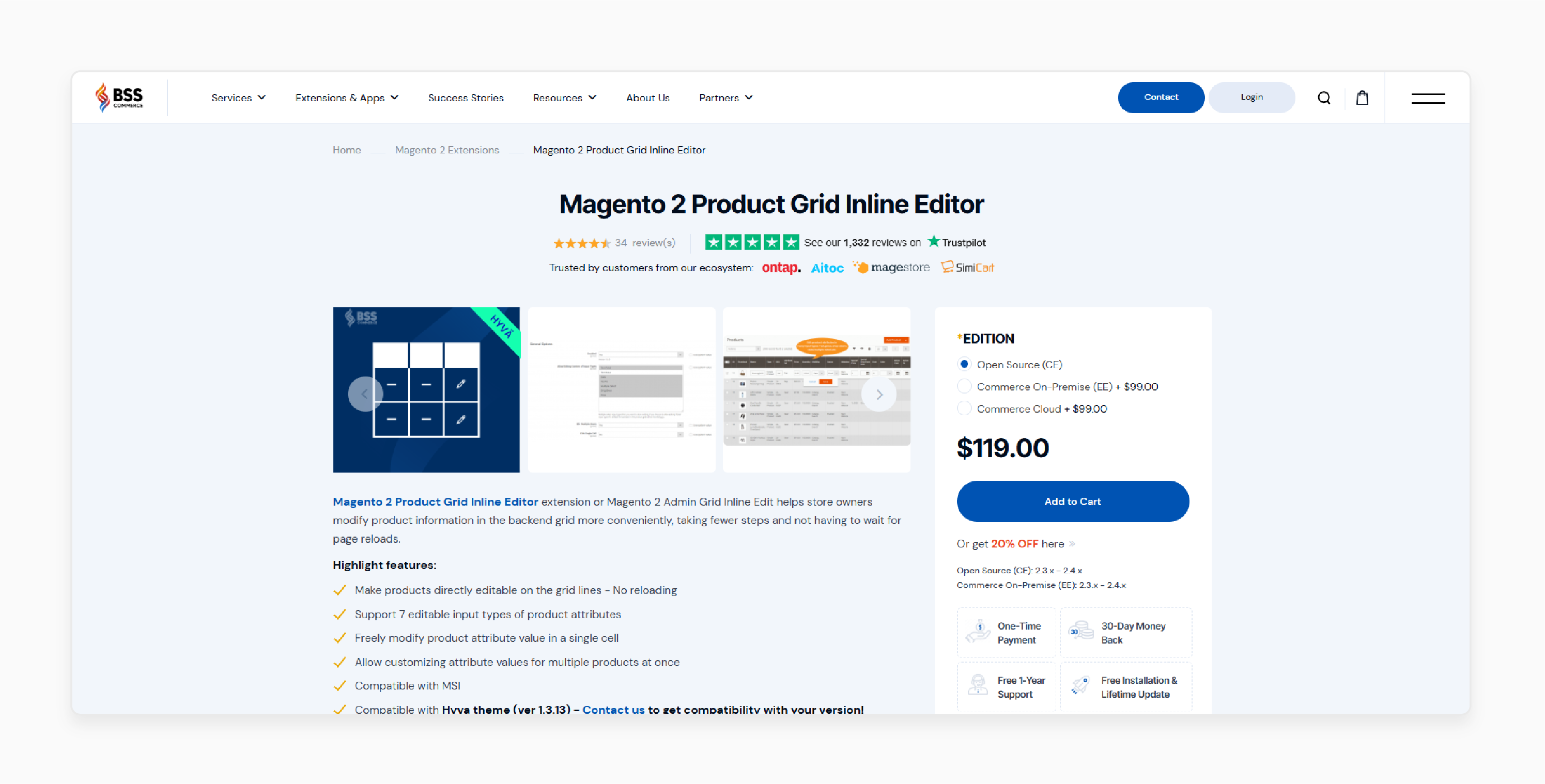Open the 20% OFF link

[x=1014, y=544]
